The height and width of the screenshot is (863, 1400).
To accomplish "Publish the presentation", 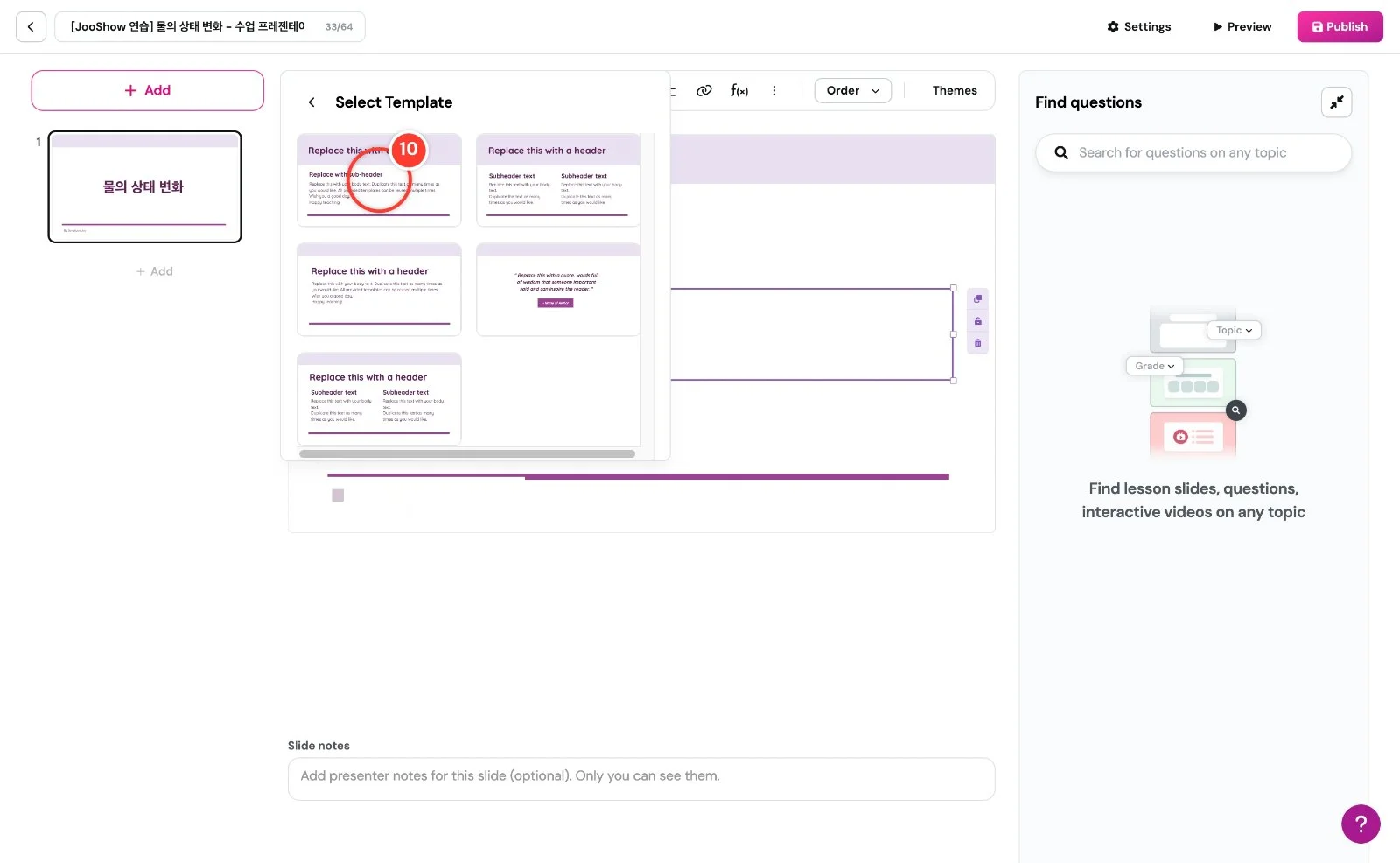I will pyautogui.click(x=1340, y=27).
